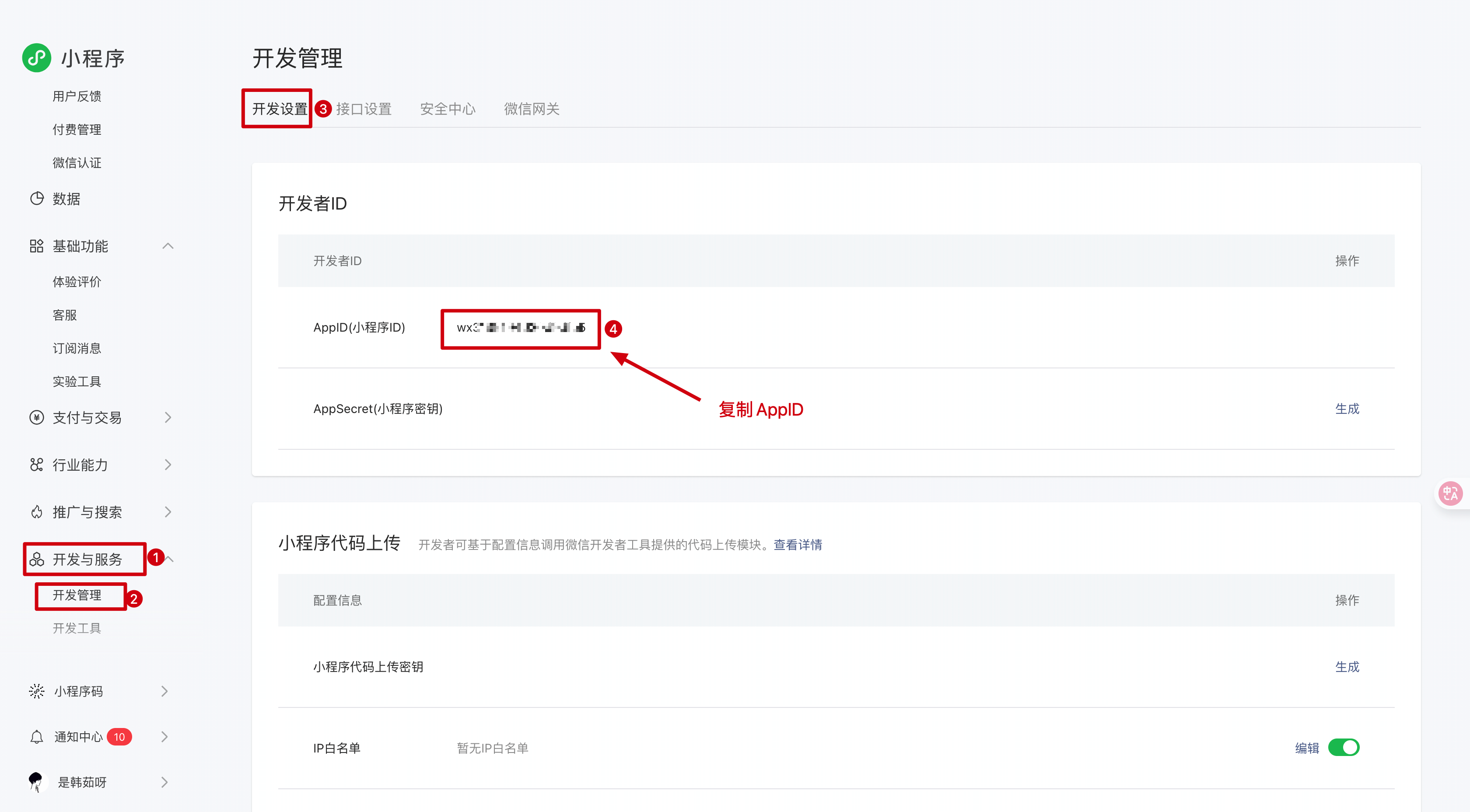Click the 基础功能 grid icon

[x=36, y=246]
